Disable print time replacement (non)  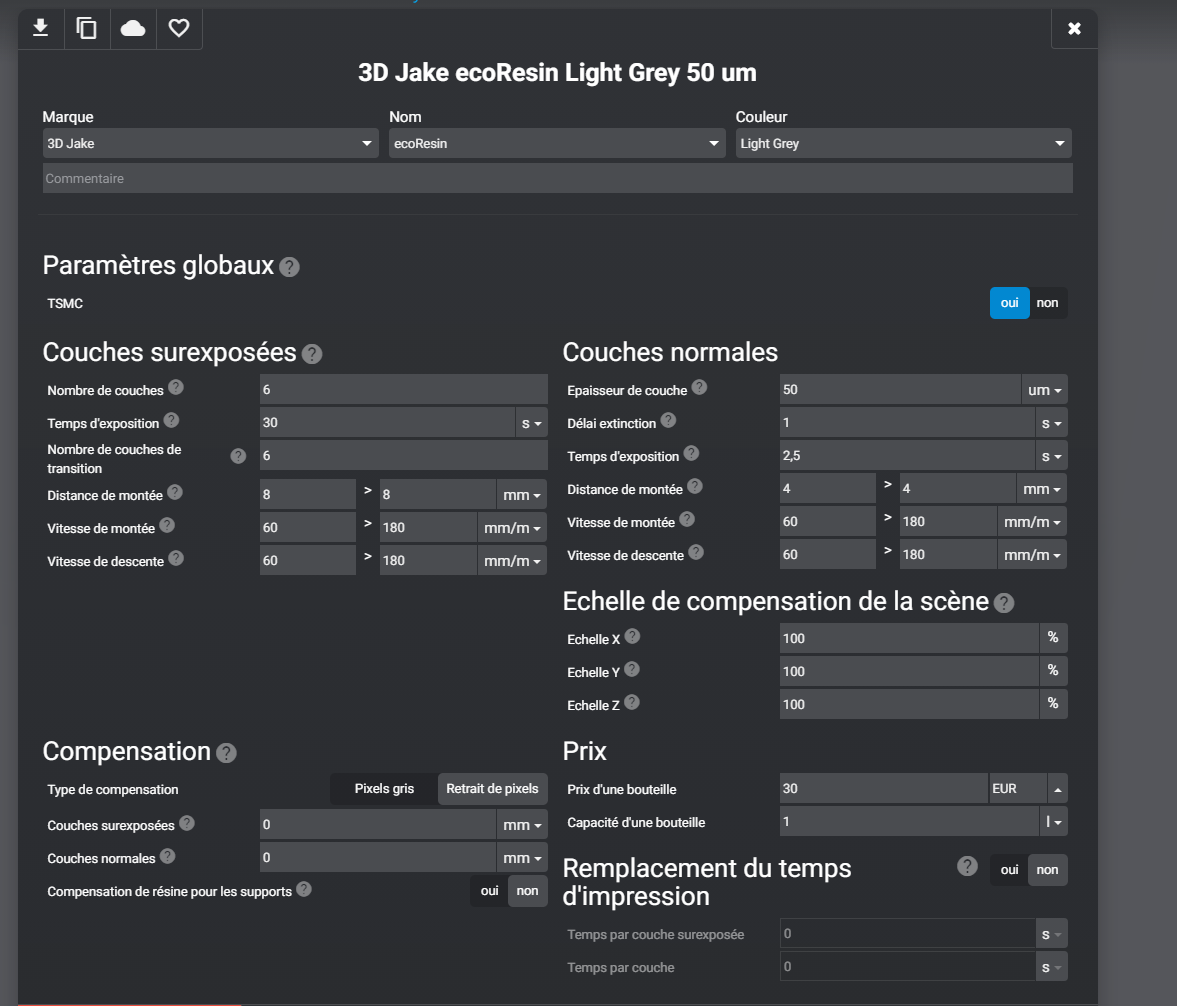point(1048,870)
